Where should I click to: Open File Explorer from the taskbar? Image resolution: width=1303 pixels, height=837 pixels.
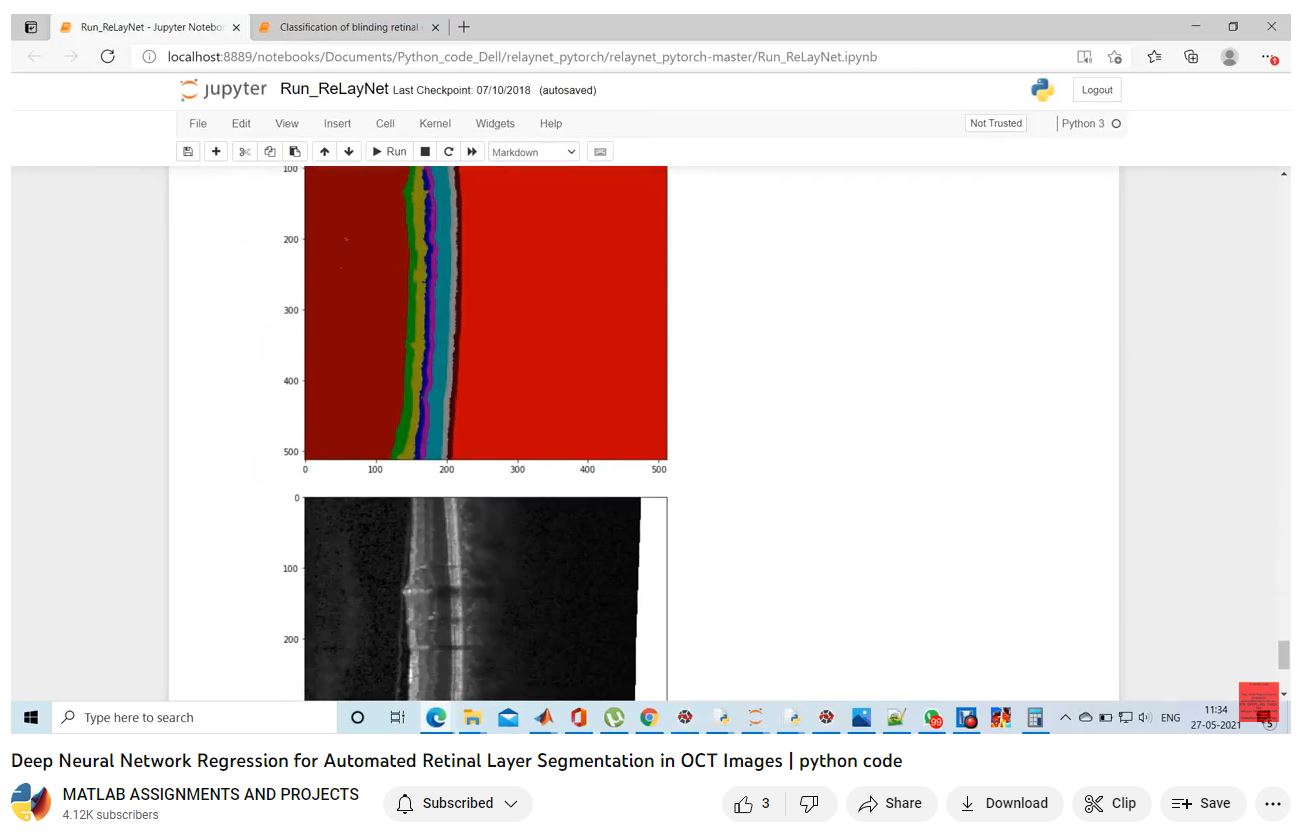click(x=472, y=717)
